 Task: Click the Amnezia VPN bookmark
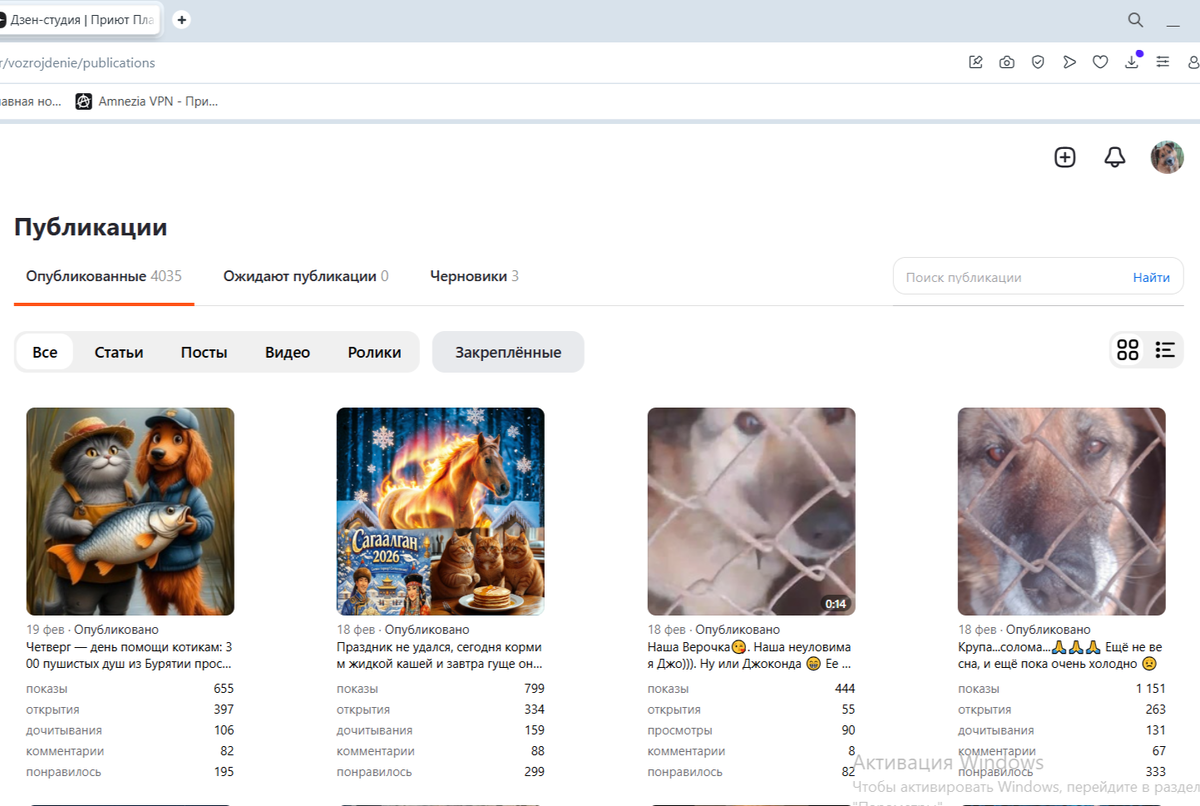click(x=147, y=101)
